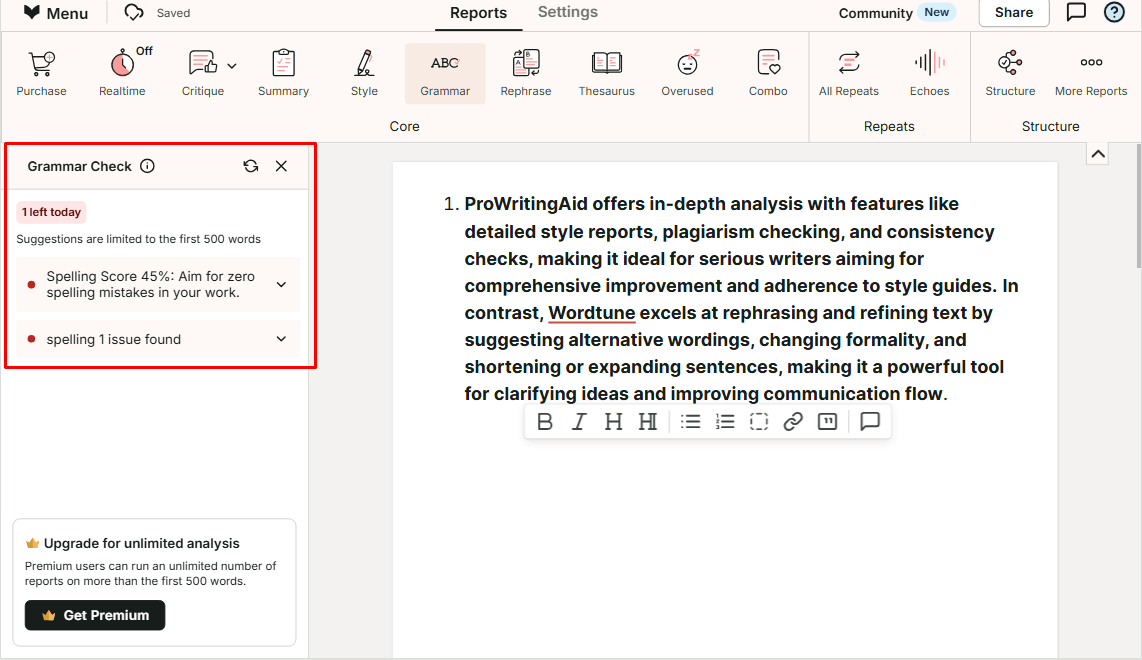This screenshot has height=660, width=1142.
Task: Run the Overused words report
Action: 688,73
